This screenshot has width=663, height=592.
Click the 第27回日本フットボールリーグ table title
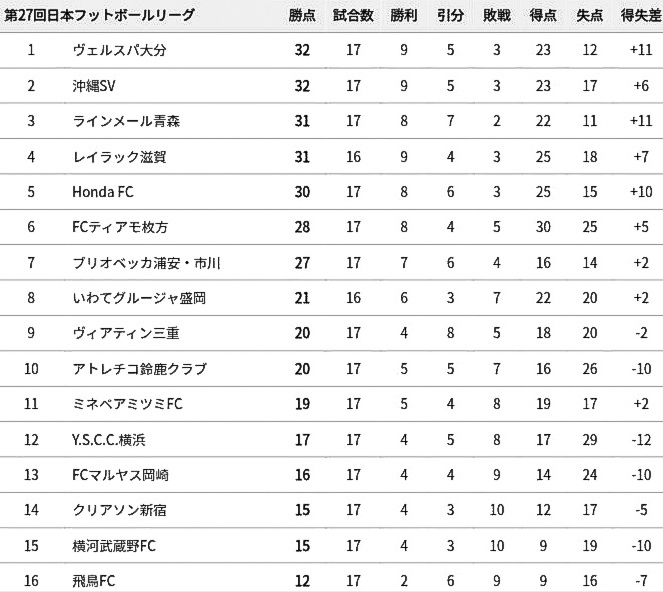[x=99, y=16]
